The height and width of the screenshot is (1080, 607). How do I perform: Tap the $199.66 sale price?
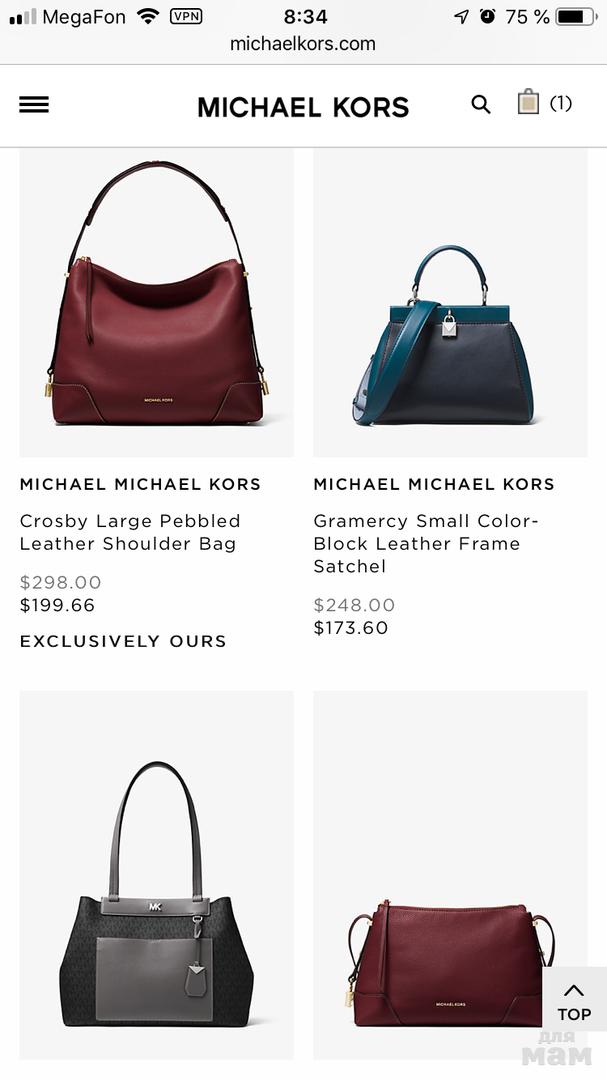click(57, 605)
